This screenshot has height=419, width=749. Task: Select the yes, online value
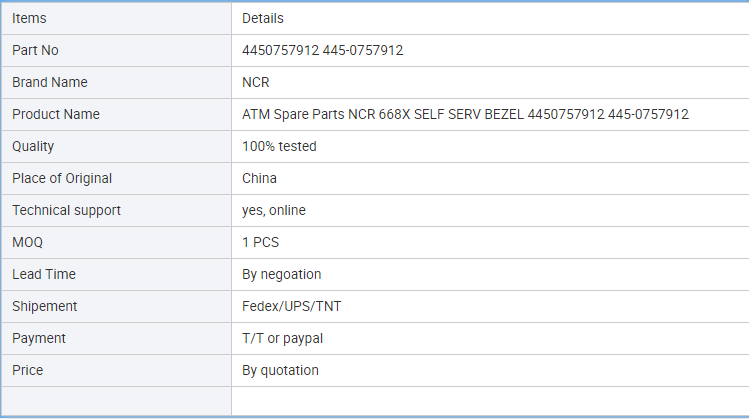[274, 210]
